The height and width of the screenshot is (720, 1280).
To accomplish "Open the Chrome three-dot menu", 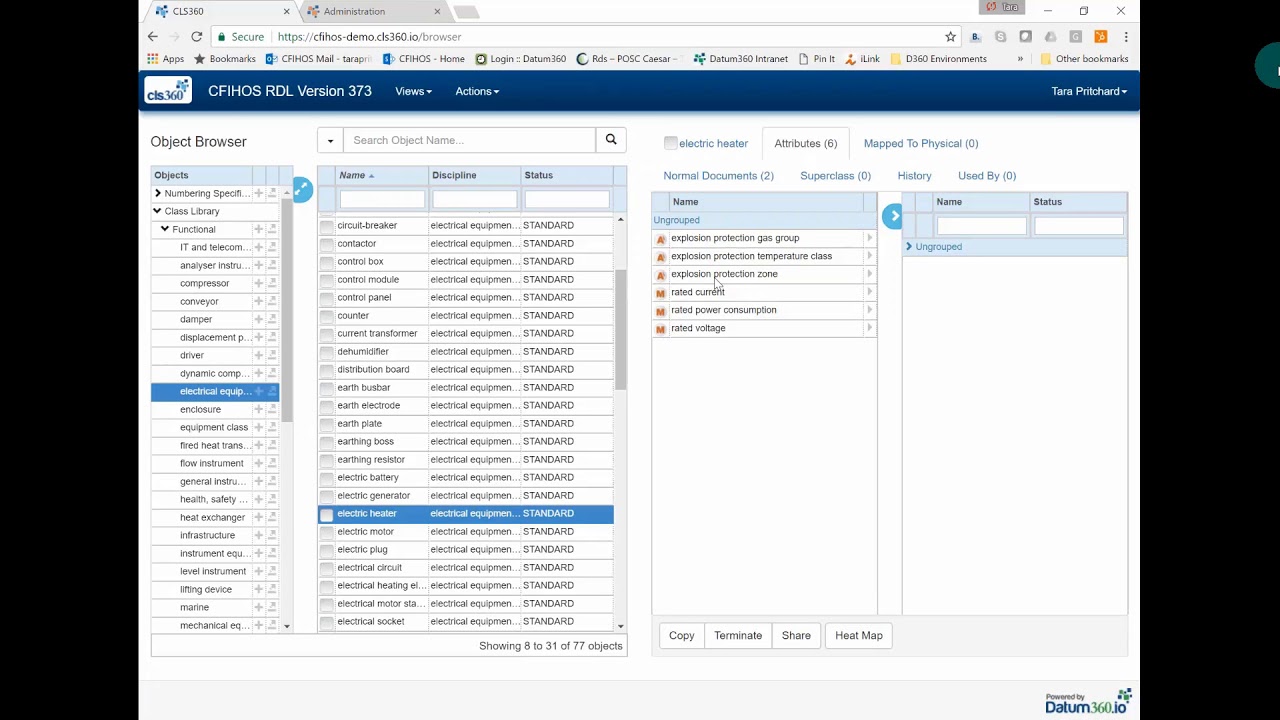I will coord(1126,37).
